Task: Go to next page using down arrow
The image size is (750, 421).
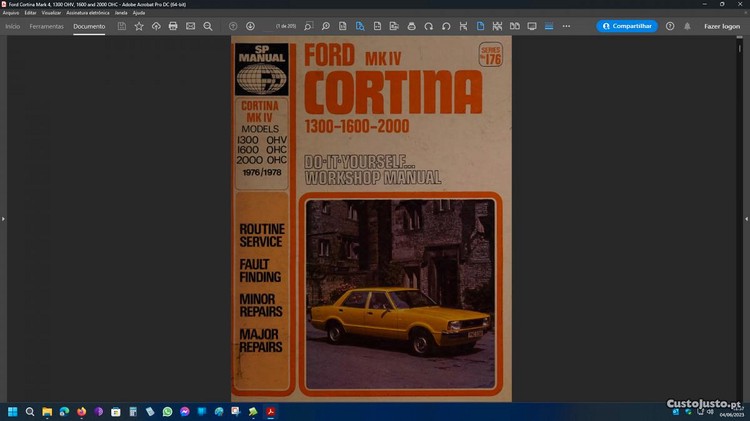Action: click(250, 26)
